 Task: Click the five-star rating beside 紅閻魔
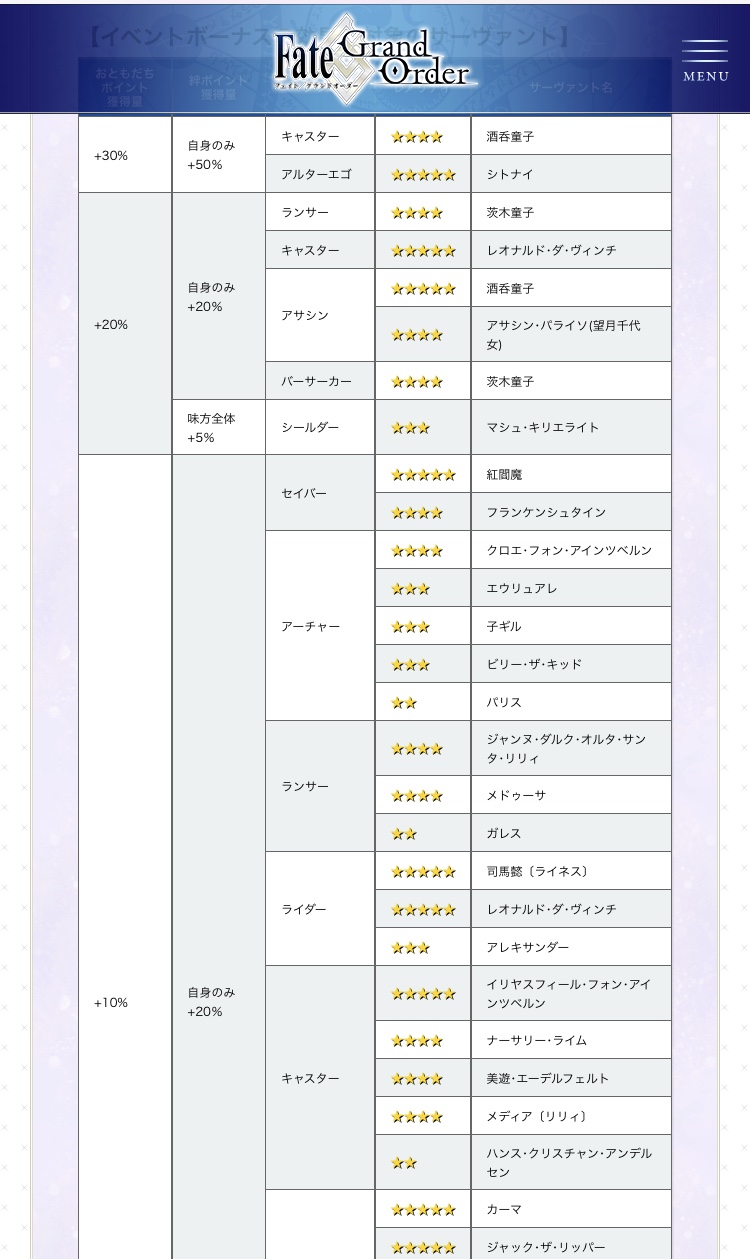(x=423, y=474)
